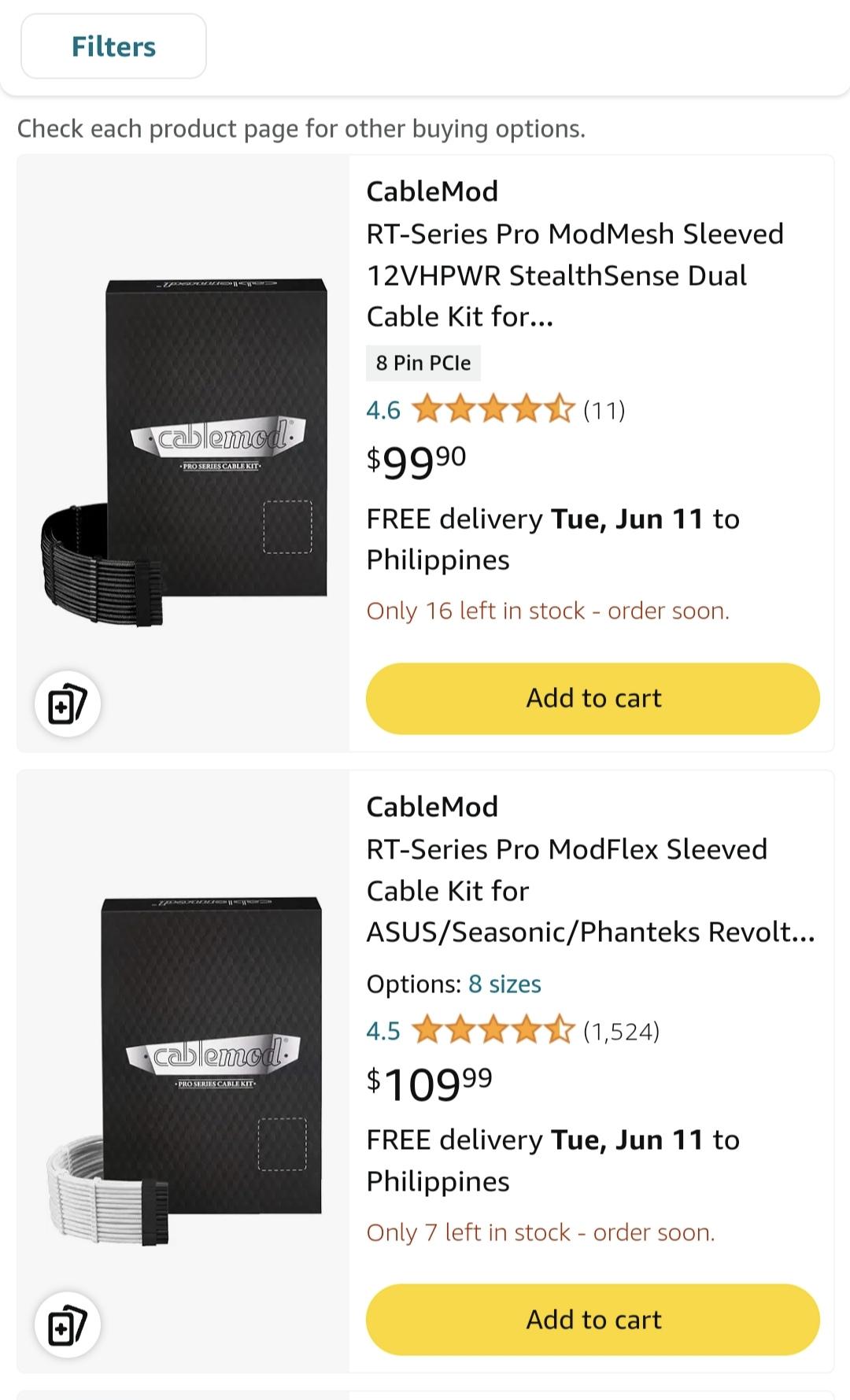This screenshot has height=1400, width=850.
Task: Open star rating for the 4.5 product
Action: (x=493, y=1031)
